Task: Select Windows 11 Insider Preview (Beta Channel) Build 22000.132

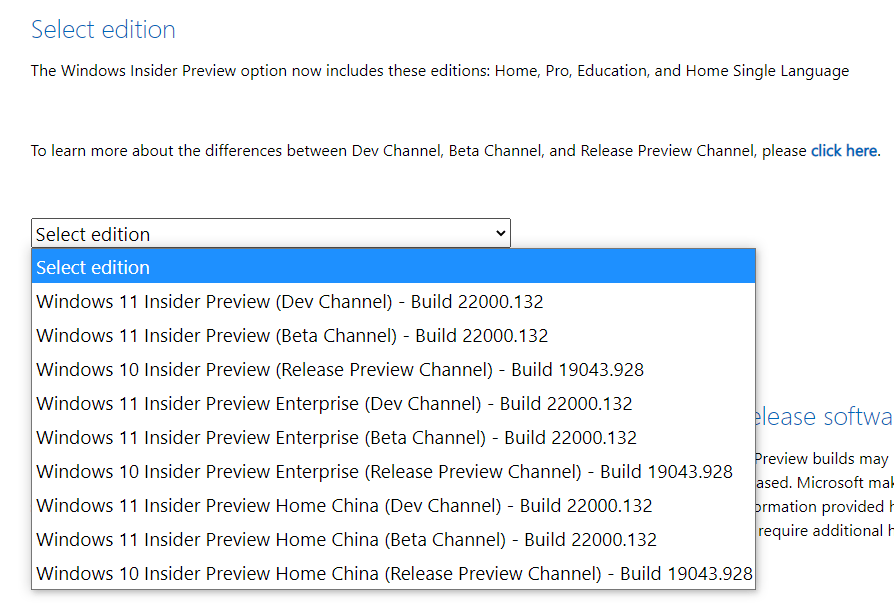Action: pyautogui.click(x=393, y=335)
